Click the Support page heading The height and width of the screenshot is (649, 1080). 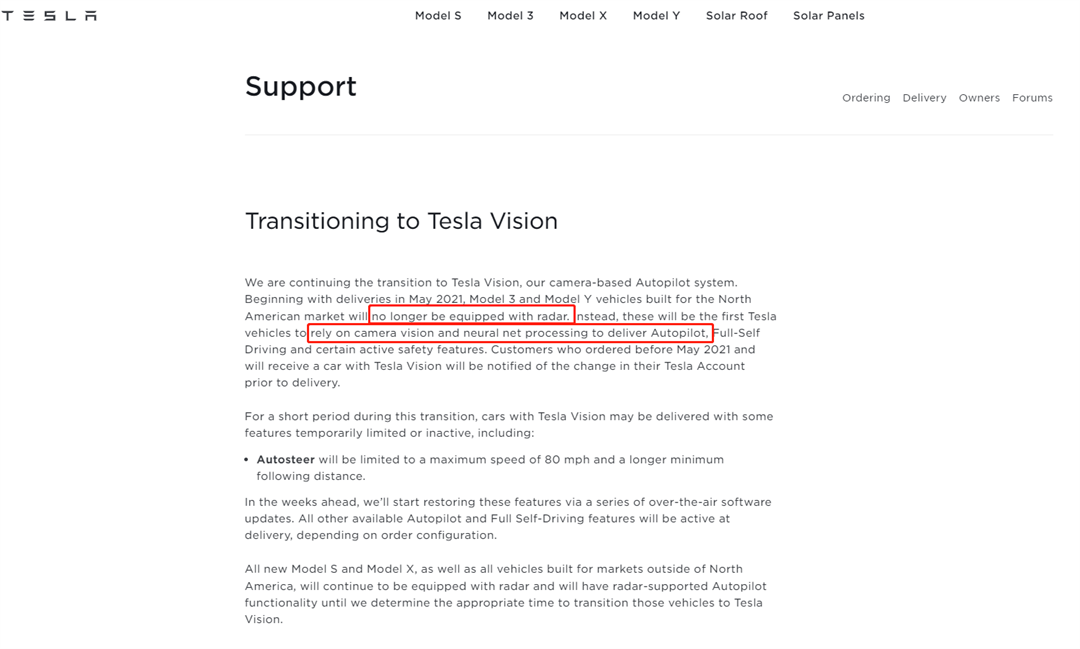301,87
